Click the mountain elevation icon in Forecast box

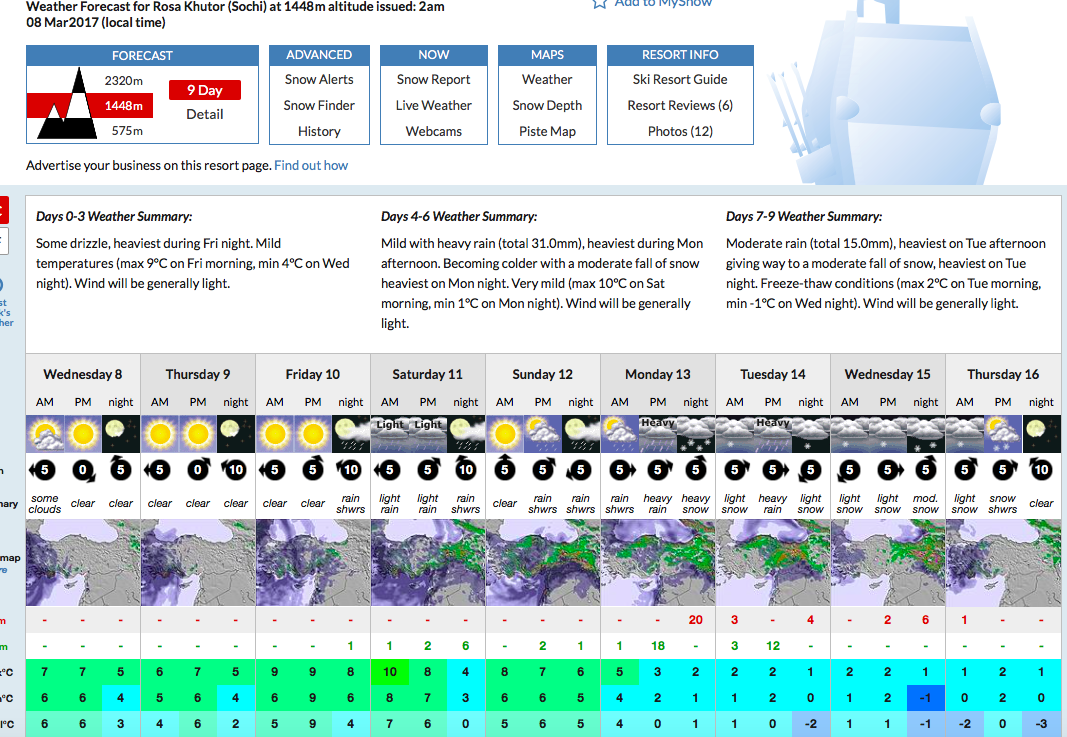[x=67, y=103]
